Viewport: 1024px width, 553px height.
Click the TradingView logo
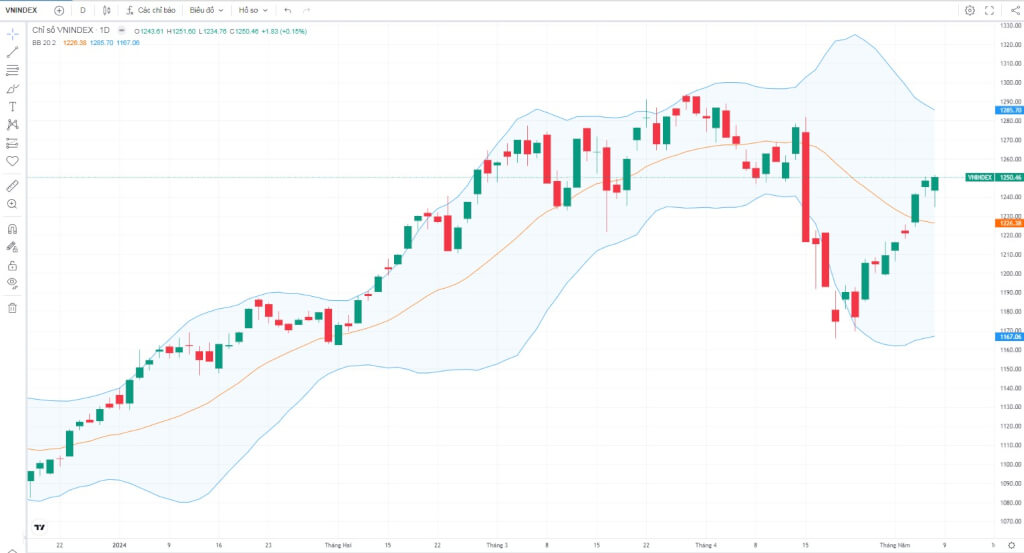coord(40,528)
